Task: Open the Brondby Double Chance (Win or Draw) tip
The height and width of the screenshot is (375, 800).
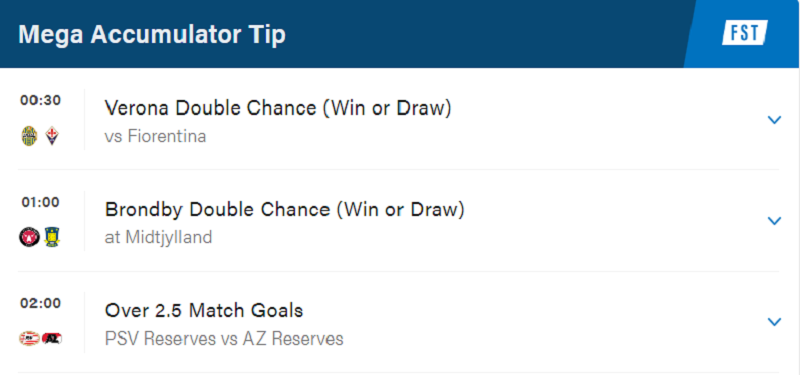Action: [x=285, y=210]
